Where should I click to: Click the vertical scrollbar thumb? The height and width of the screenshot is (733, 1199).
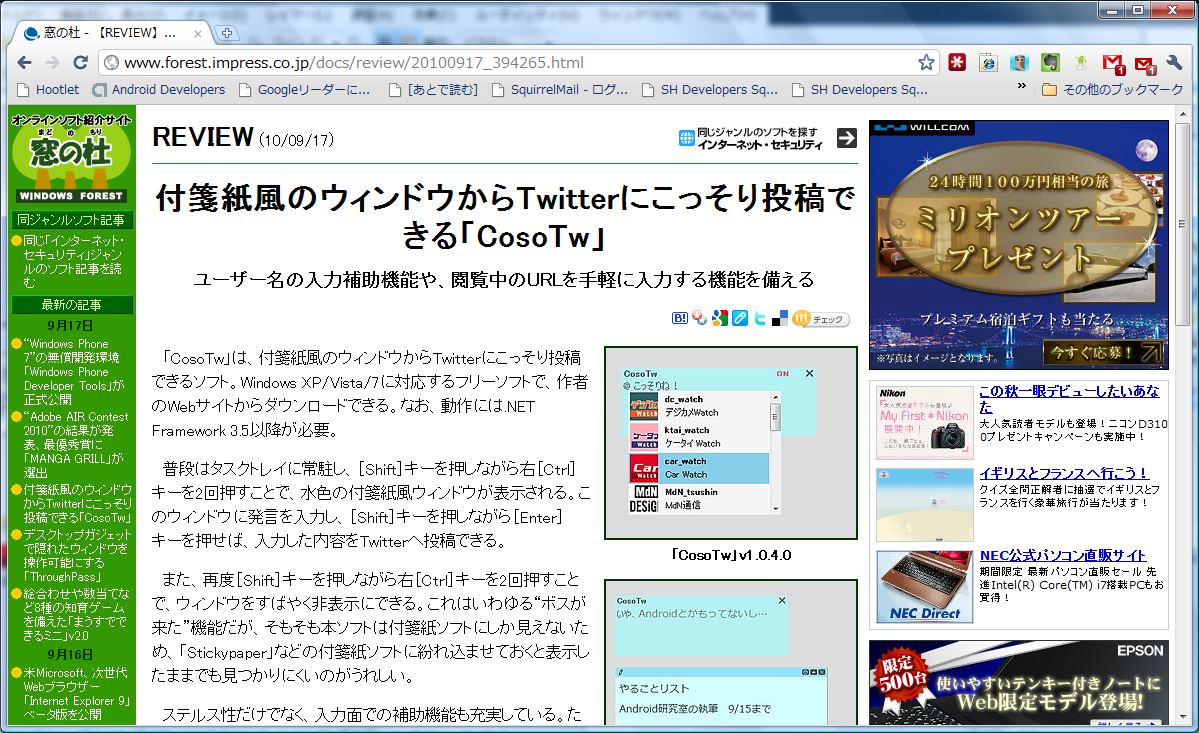1183,223
